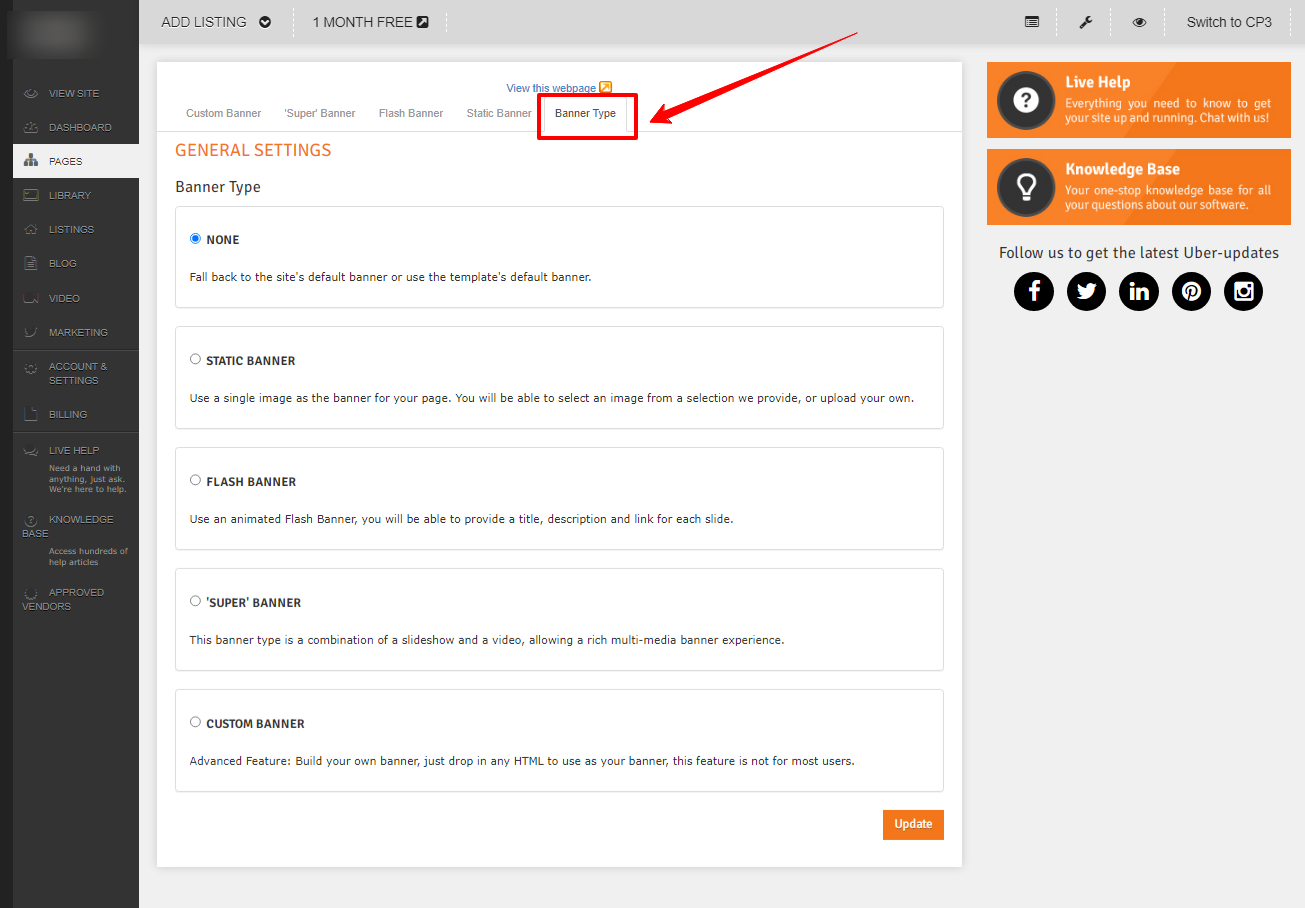1305x908 pixels.
Task: Click the Pages sitemap icon in sidebar
Action: coord(30,161)
